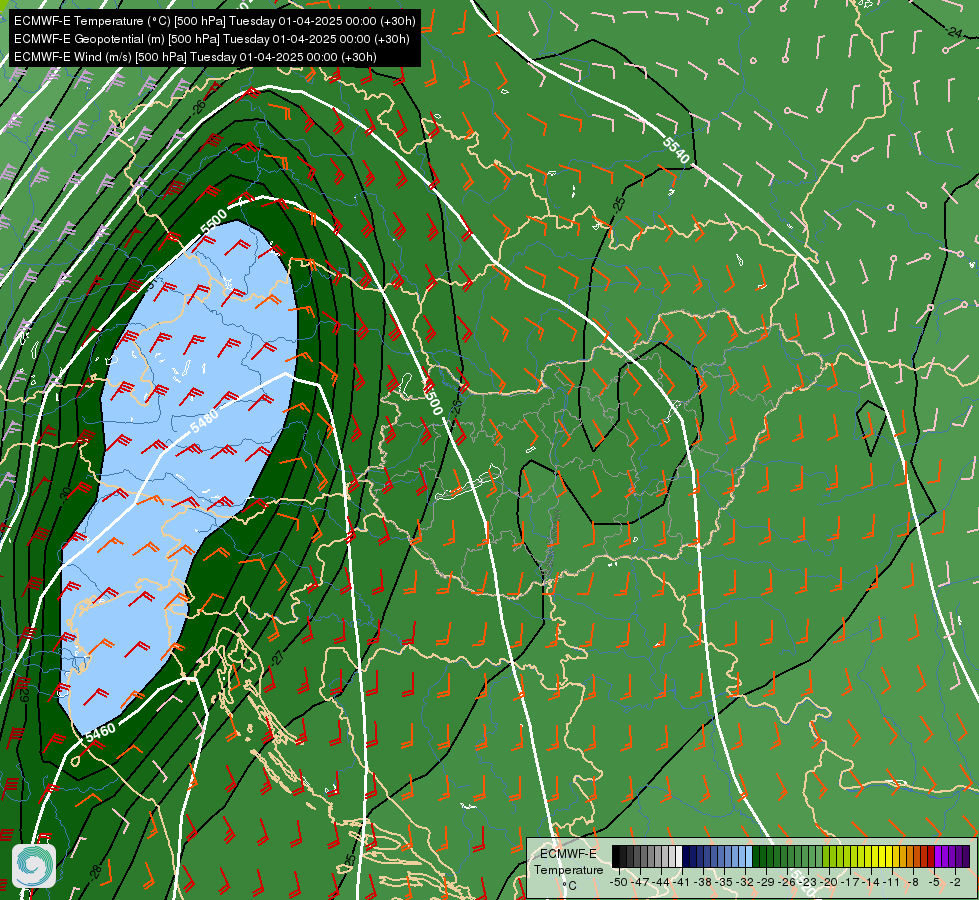Click the 5540 geopotential contour label

(x=676, y=151)
